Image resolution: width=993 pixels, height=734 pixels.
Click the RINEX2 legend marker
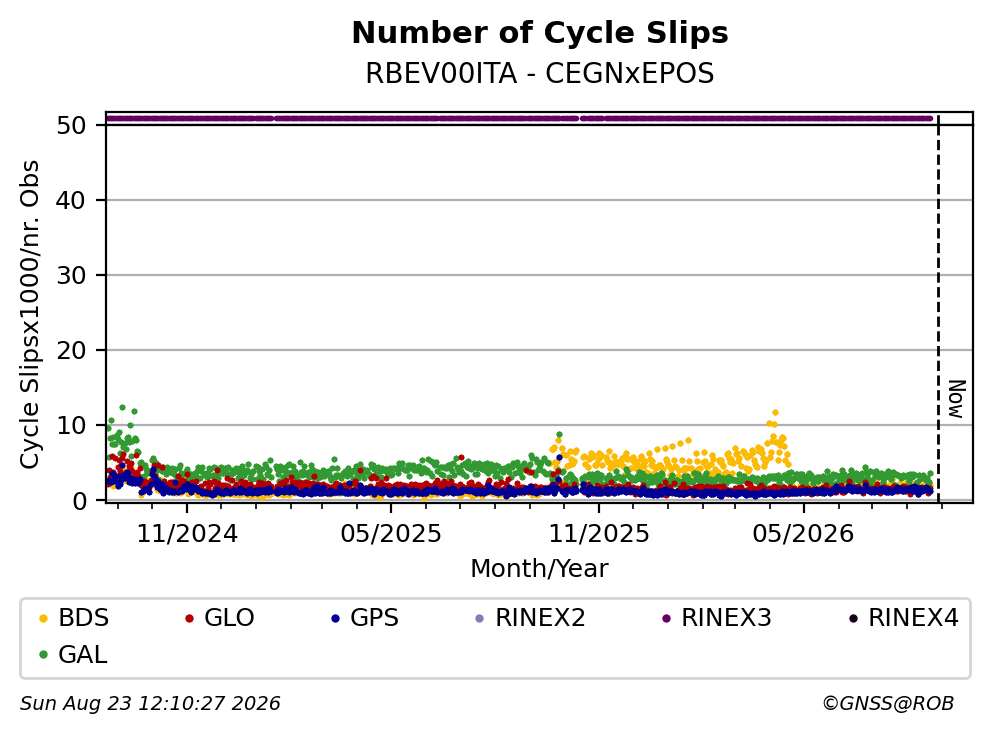point(479,618)
